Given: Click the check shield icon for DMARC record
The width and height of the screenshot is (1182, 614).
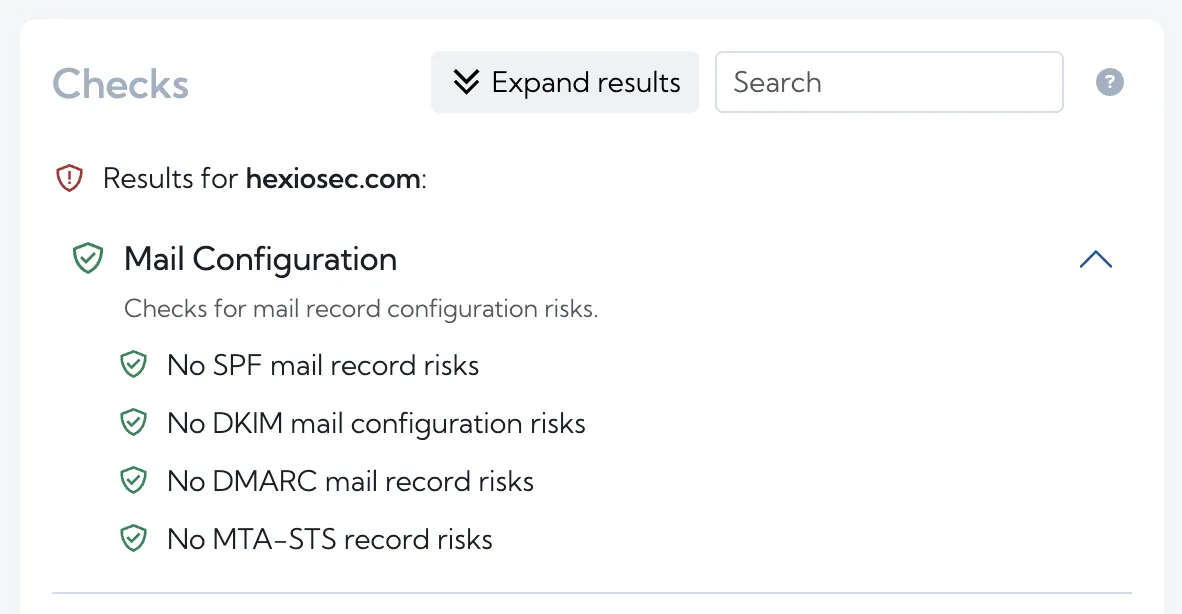Looking at the screenshot, I should (x=134, y=480).
